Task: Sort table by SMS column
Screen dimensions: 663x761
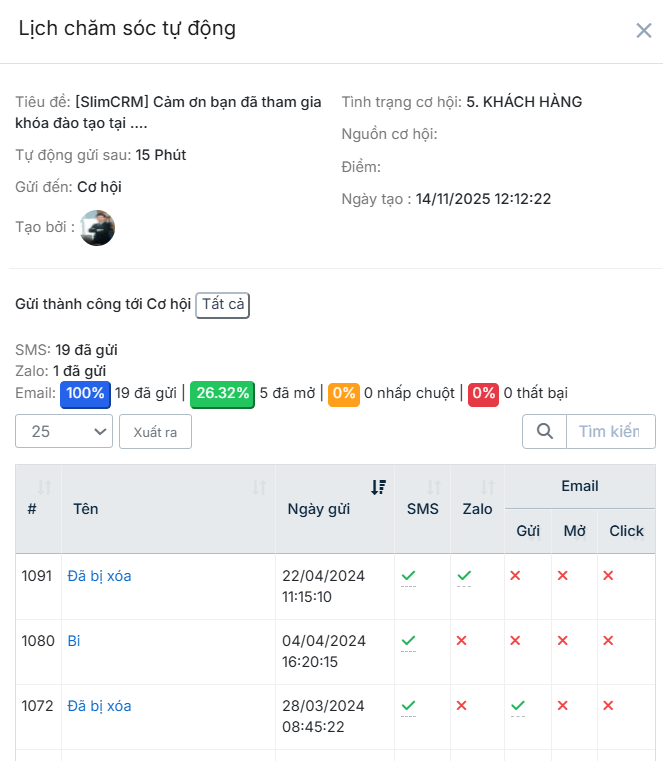Action: 434,487
